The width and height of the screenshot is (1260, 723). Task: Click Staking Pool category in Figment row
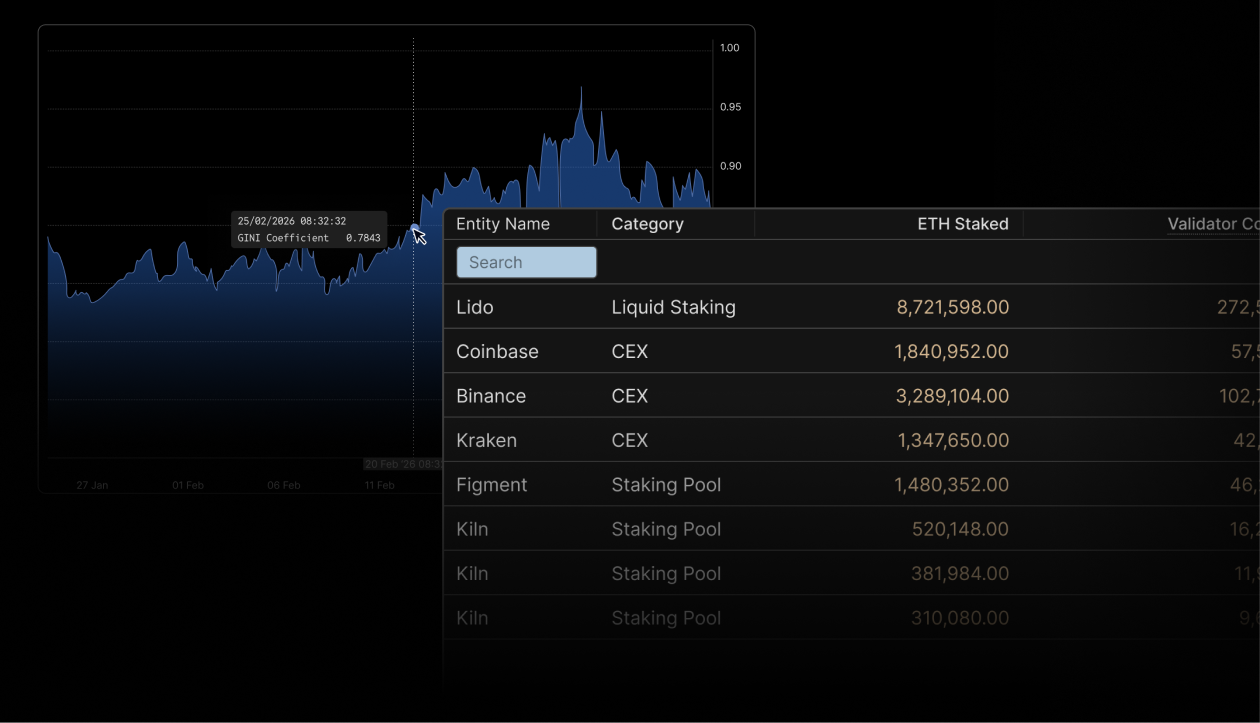(x=666, y=485)
